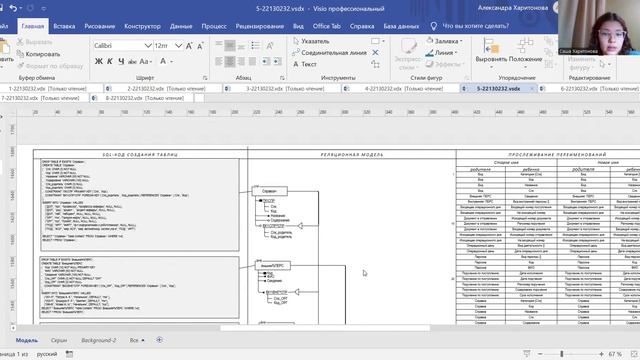This screenshot has width=640, height=360.
Task: Open the Align (Выровнять) menu
Action: [491, 53]
